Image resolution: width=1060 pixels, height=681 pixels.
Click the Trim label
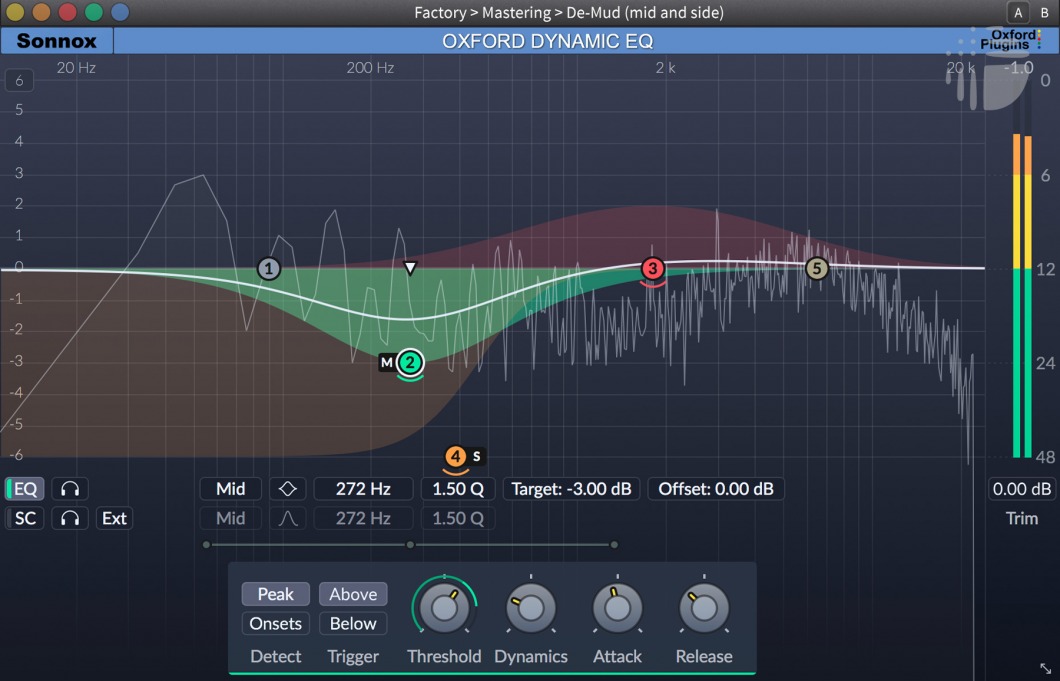click(1021, 518)
